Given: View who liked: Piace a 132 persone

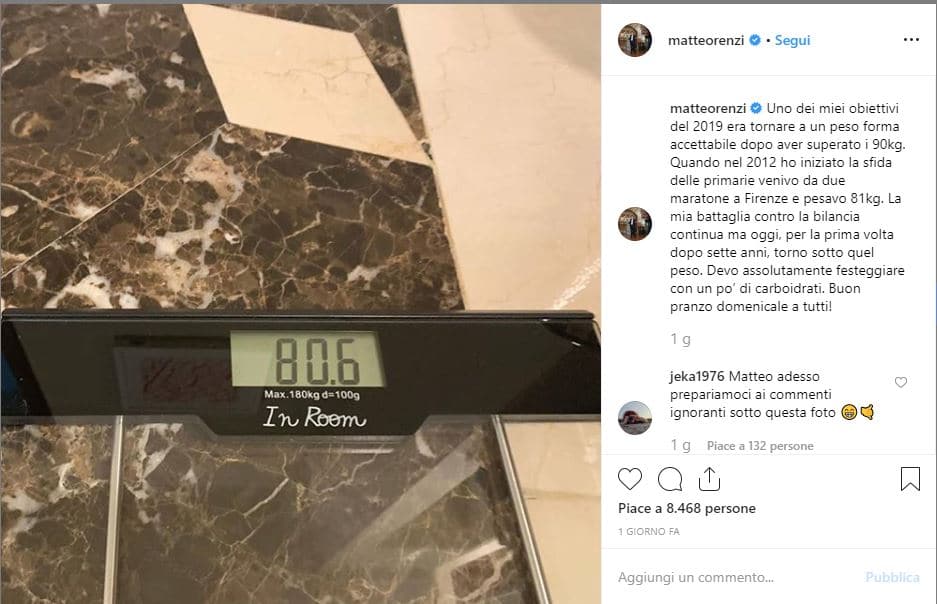Looking at the screenshot, I should click(760, 446).
